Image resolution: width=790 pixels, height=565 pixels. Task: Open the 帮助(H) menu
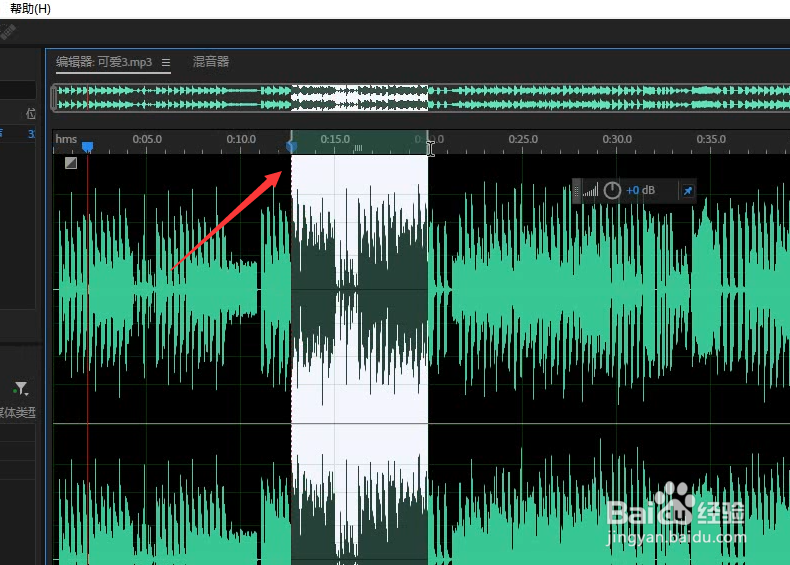point(30,9)
